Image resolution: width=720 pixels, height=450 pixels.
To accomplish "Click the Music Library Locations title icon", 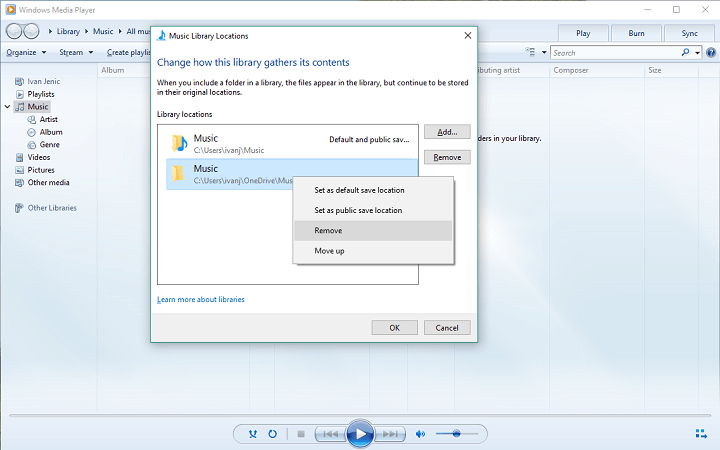I will pyautogui.click(x=161, y=36).
